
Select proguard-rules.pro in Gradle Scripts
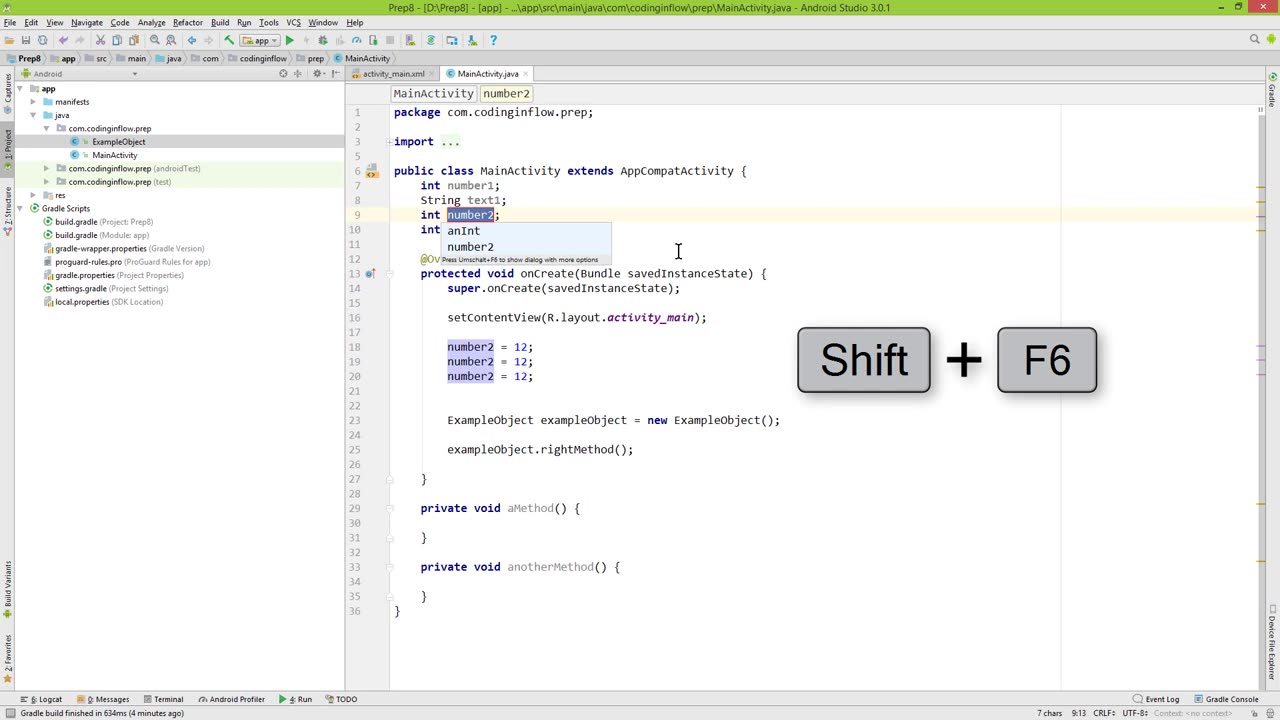coord(88,262)
